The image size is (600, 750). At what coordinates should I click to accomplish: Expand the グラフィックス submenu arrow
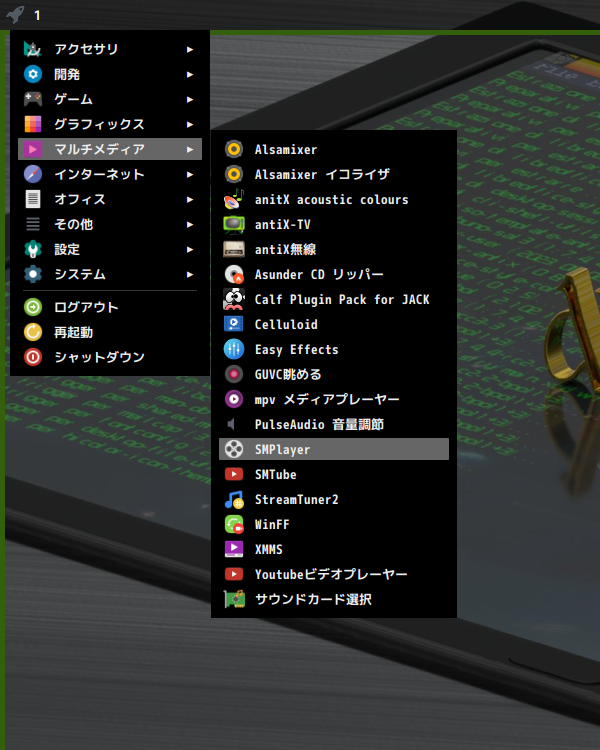tap(190, 124)
